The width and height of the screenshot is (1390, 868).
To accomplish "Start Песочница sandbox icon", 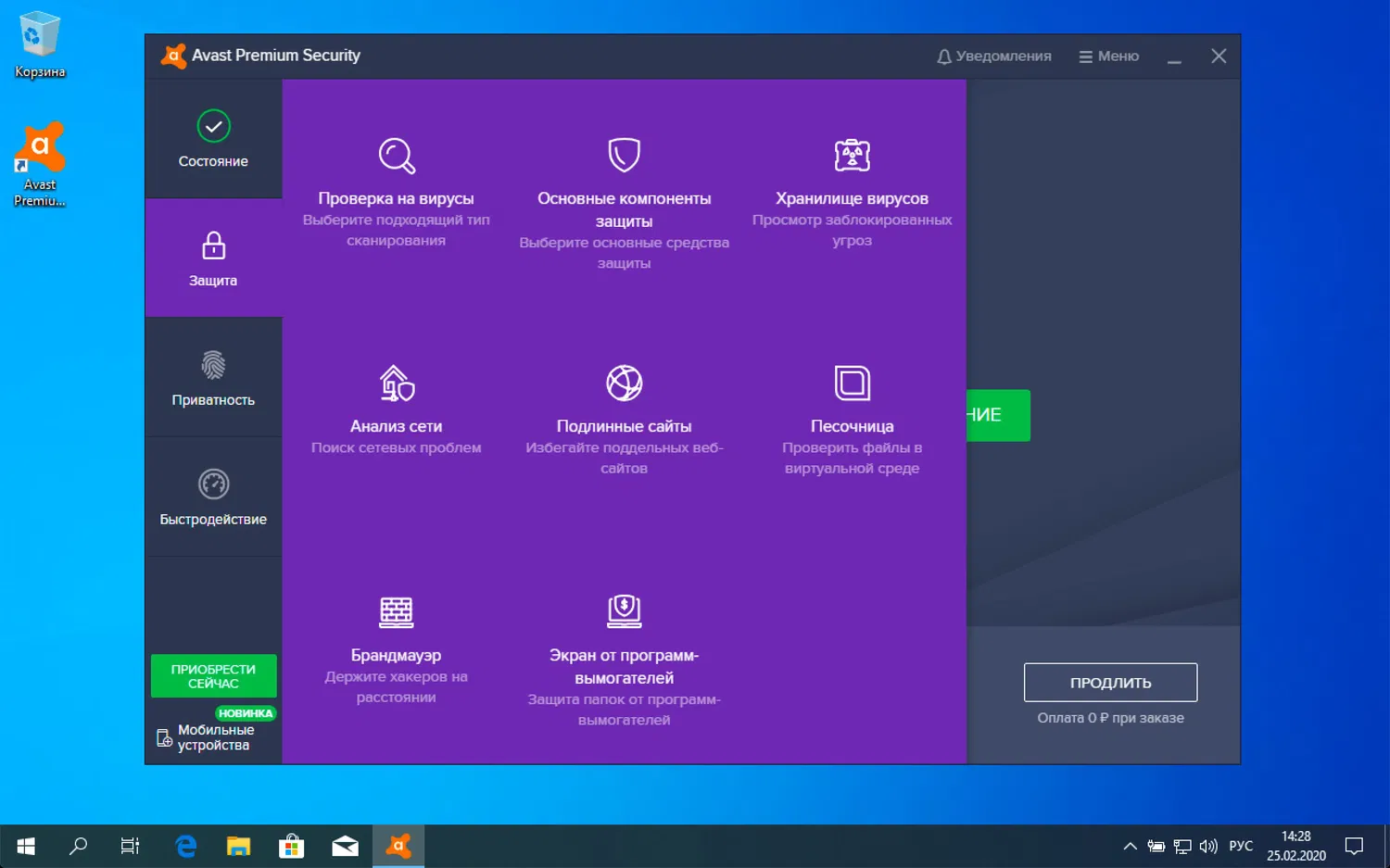I will [851, 383].
